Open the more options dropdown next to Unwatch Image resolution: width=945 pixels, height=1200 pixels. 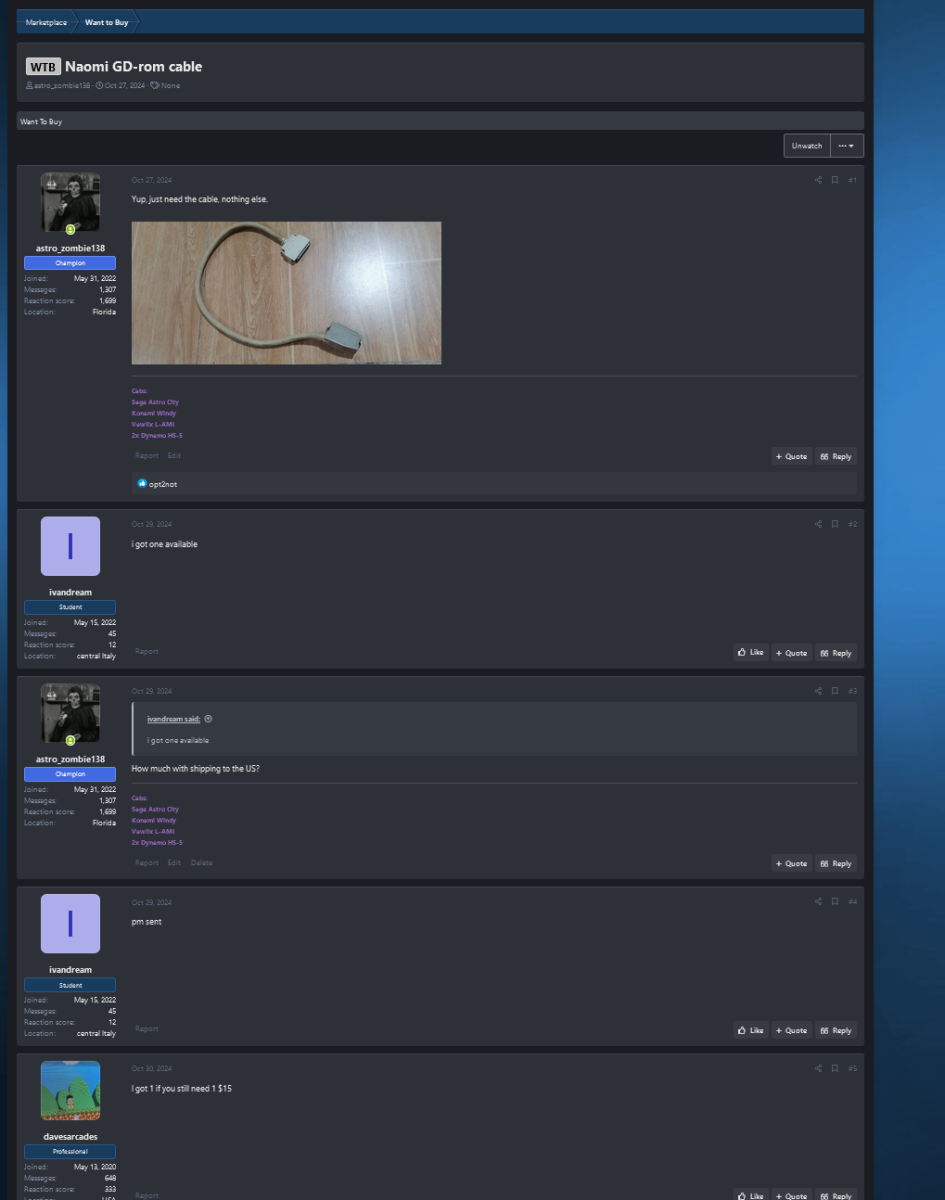847,146
